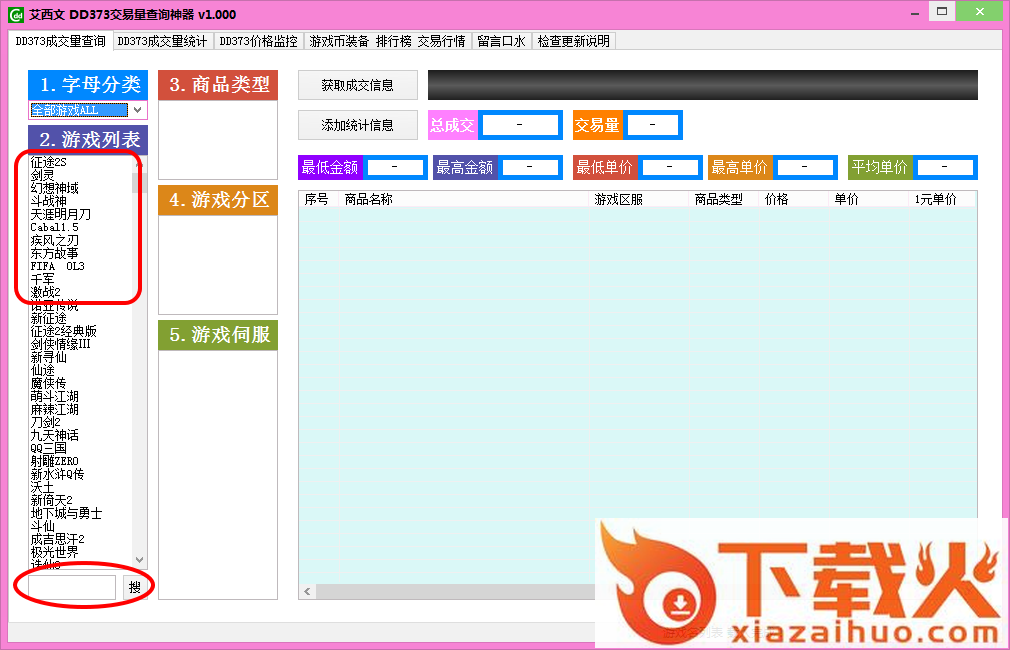
Task: Choose 天涯明月刀 from the game list
Action: [x=61, y=214]
